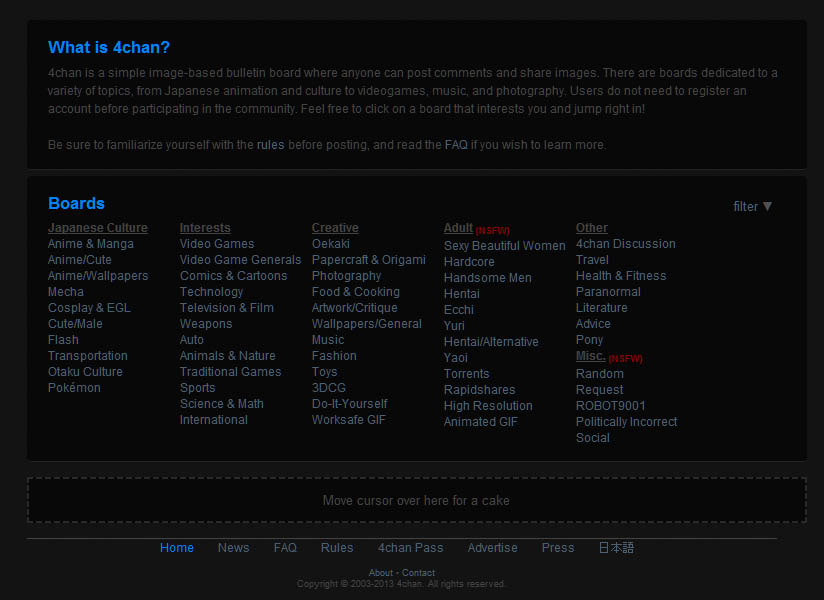Image resolution: width=824 pixels, height=600 pixels.
Task: Open News in footer navigation
Action: pos(233,547)
